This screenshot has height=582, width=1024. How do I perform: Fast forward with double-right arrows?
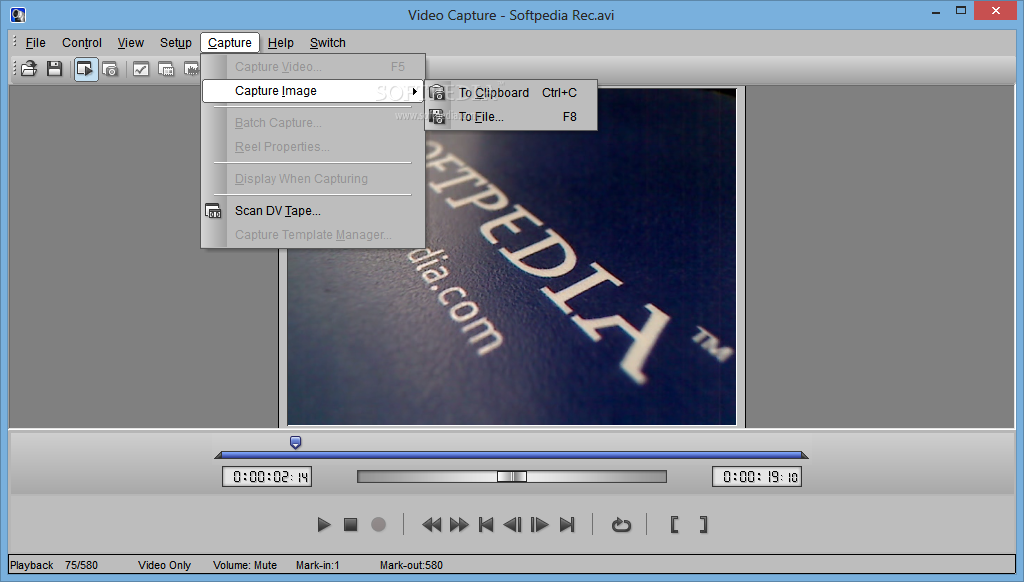click(459, 525)
